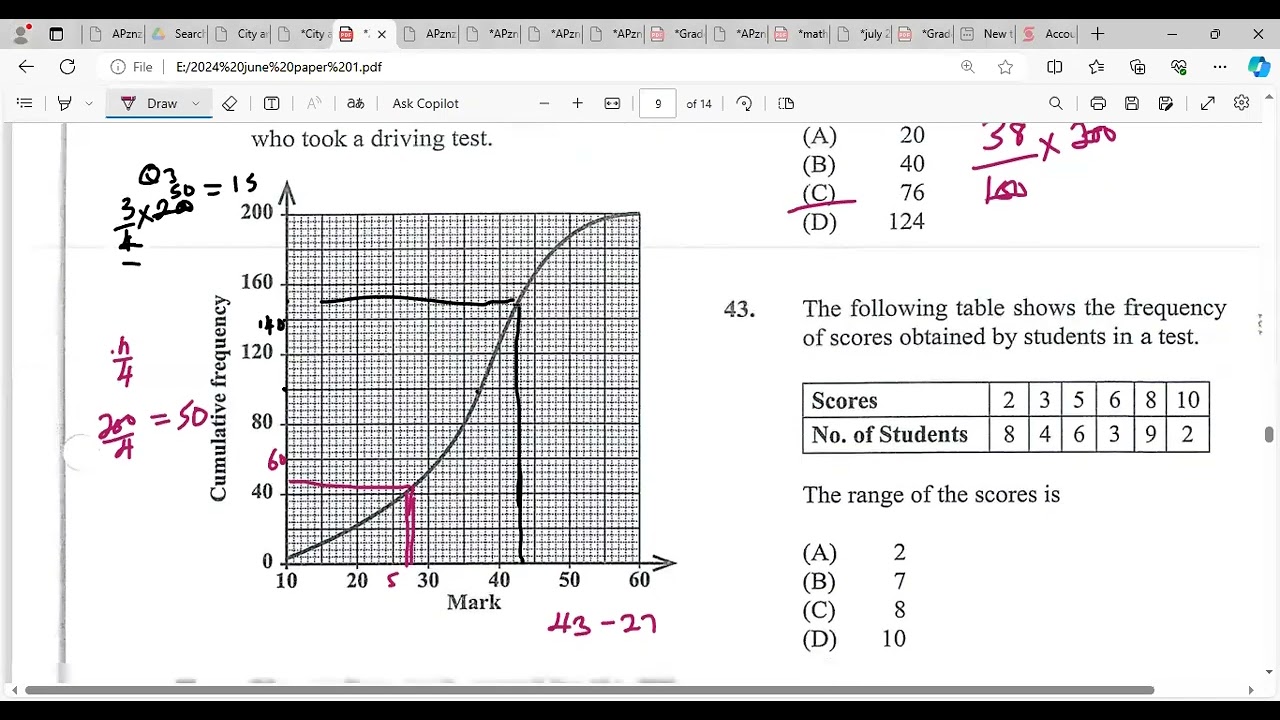Toggle the Draw tool
1280x720 pixels.
(148, 103)
